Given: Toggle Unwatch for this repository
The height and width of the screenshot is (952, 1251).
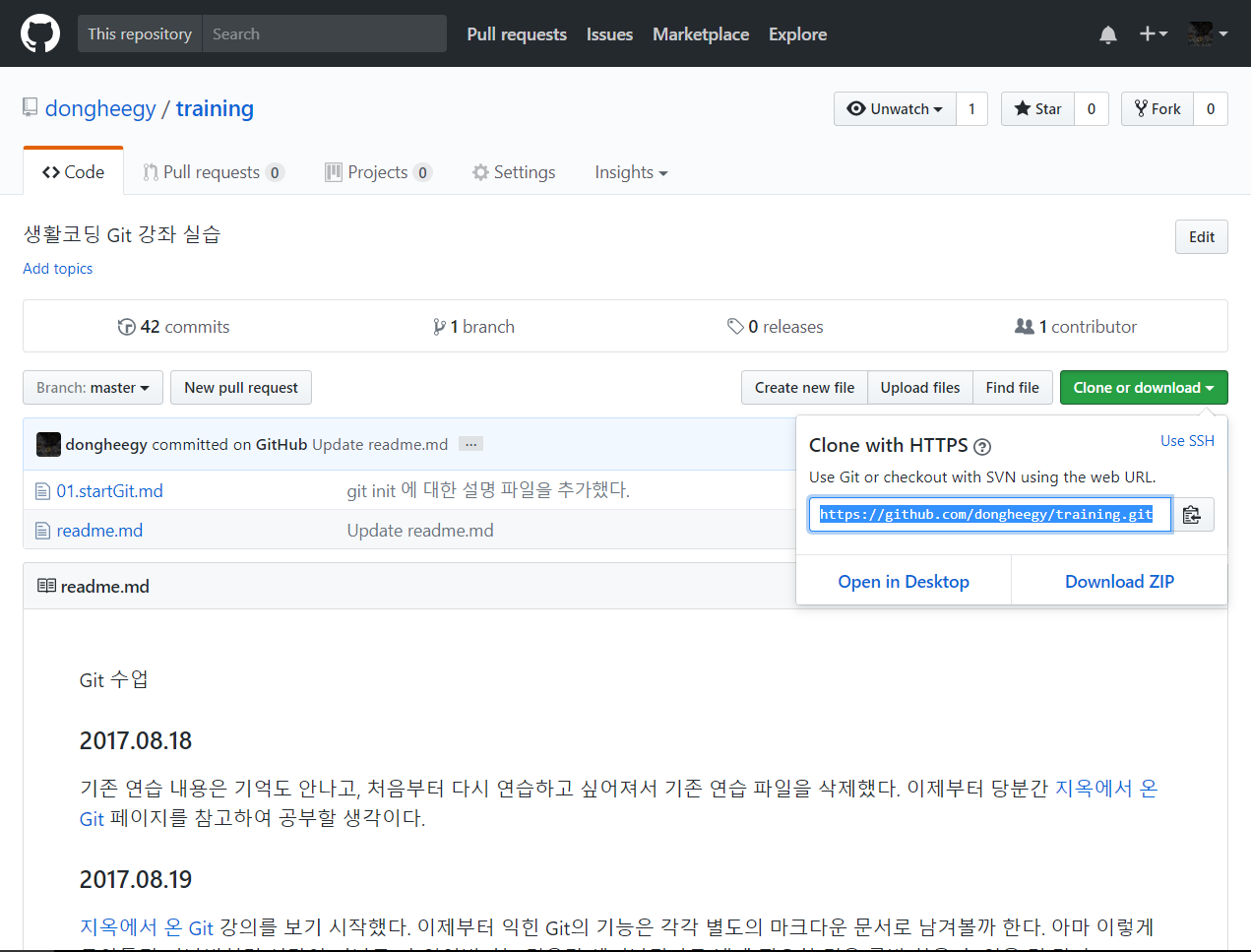Looking at the screenshot, I should coord(895,108).
